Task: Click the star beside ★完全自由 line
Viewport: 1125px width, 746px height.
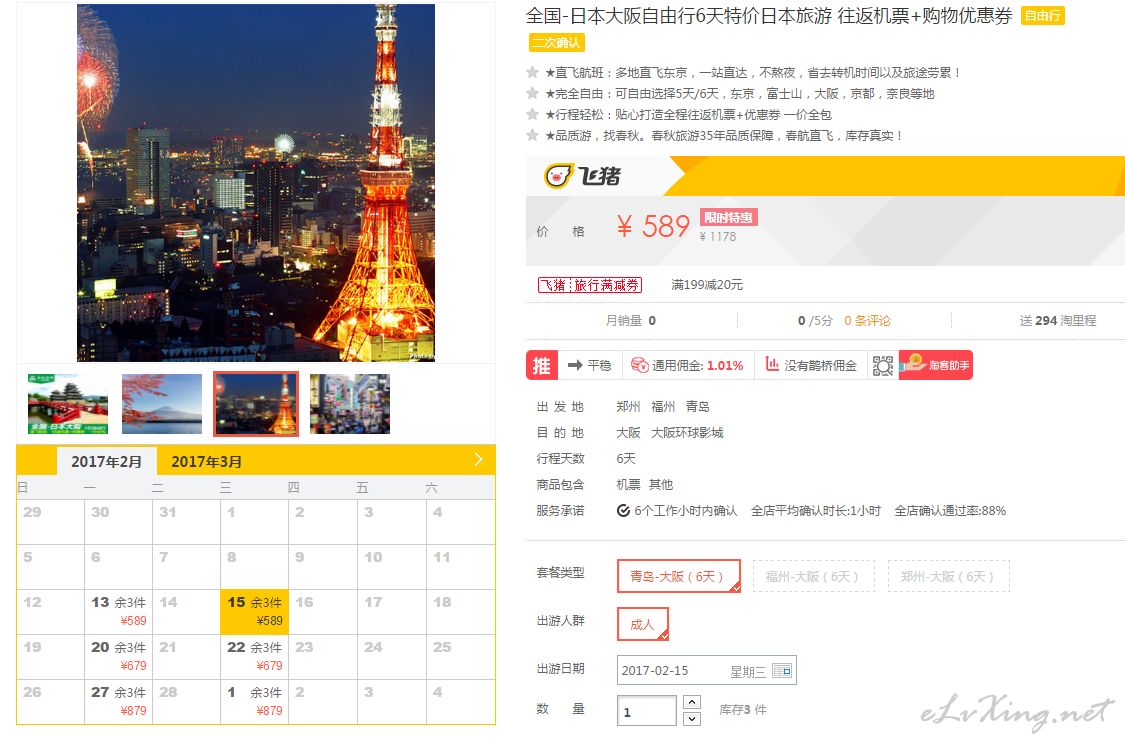Action: pos(532,93)
